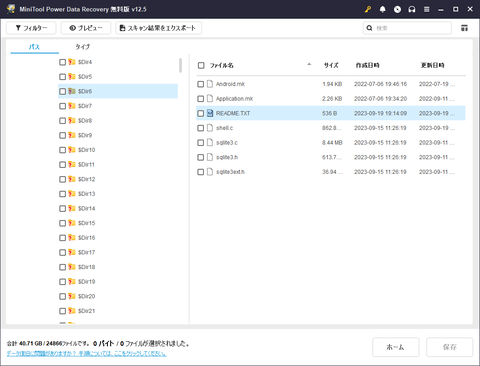
Task: Check the $Dir6 folder checkbox
Action: (62, 91)
